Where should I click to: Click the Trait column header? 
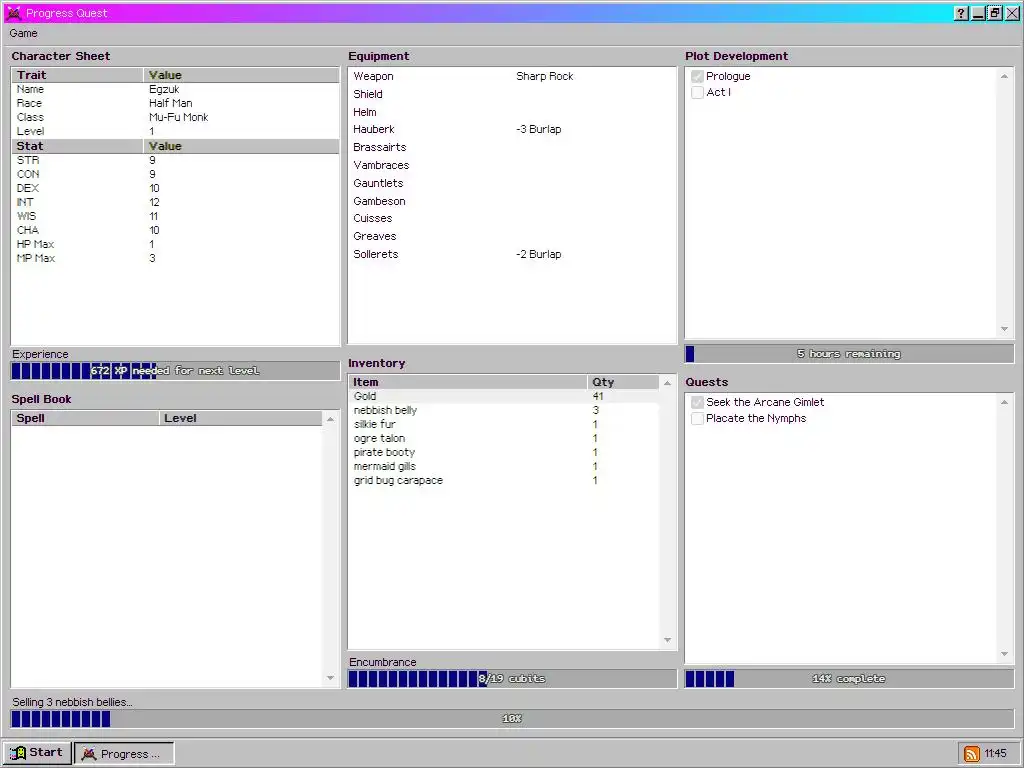pos(78,75)
